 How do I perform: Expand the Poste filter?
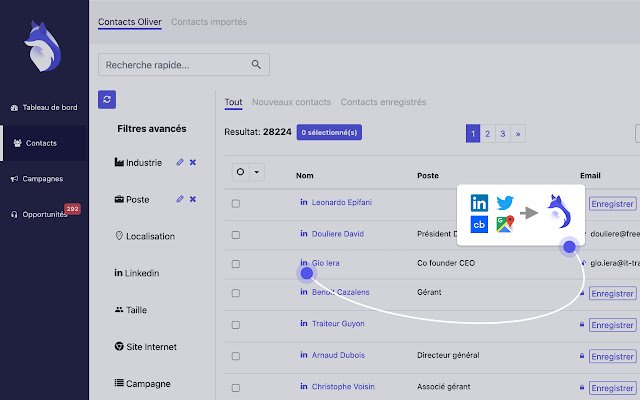[x=132, y=199]
